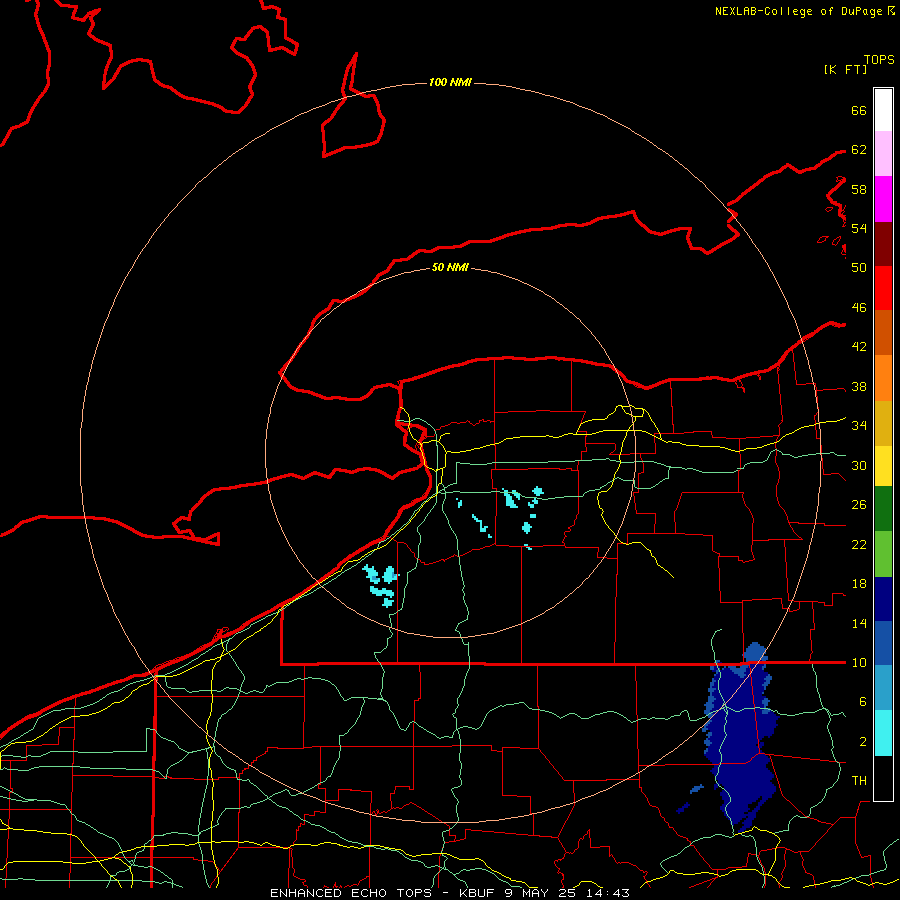Click the 22 value on the legend
Screen dimensions: 900x900
(859, 545)
